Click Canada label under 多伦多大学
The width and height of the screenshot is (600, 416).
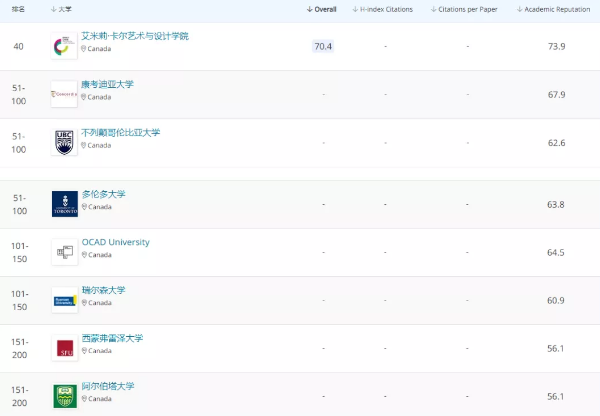pos(100,207)
